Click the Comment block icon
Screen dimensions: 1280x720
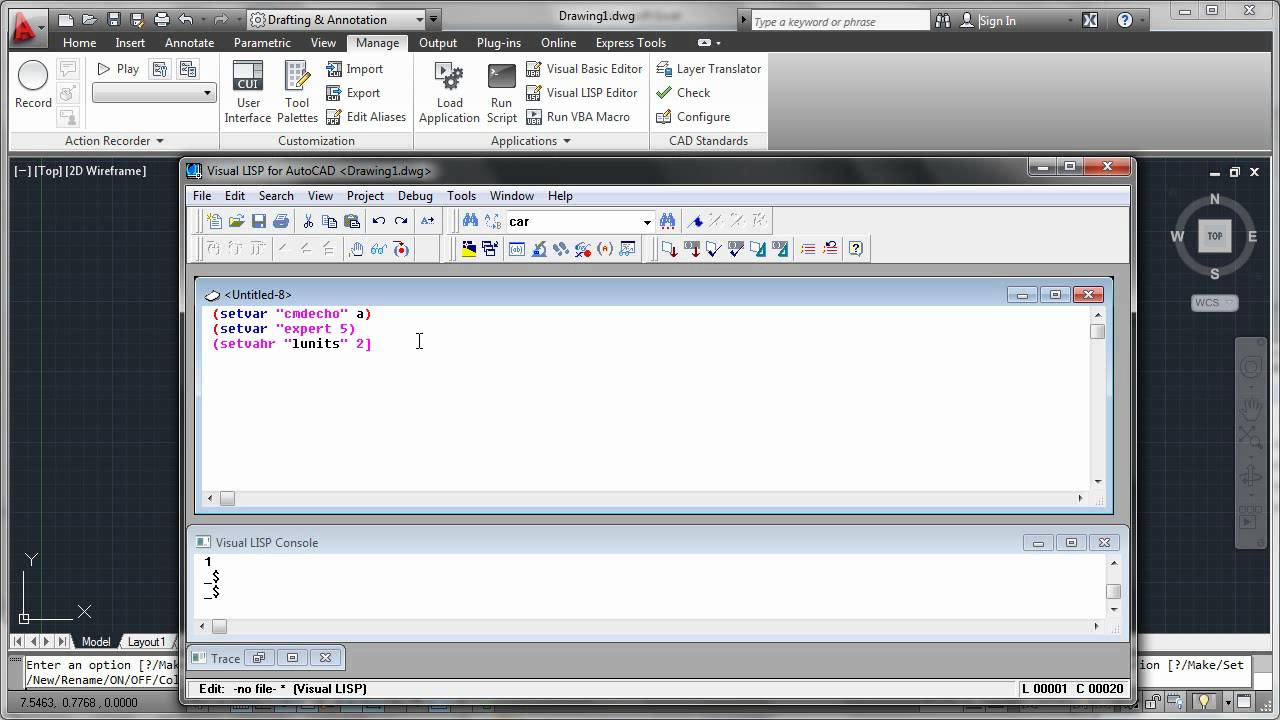808,249
